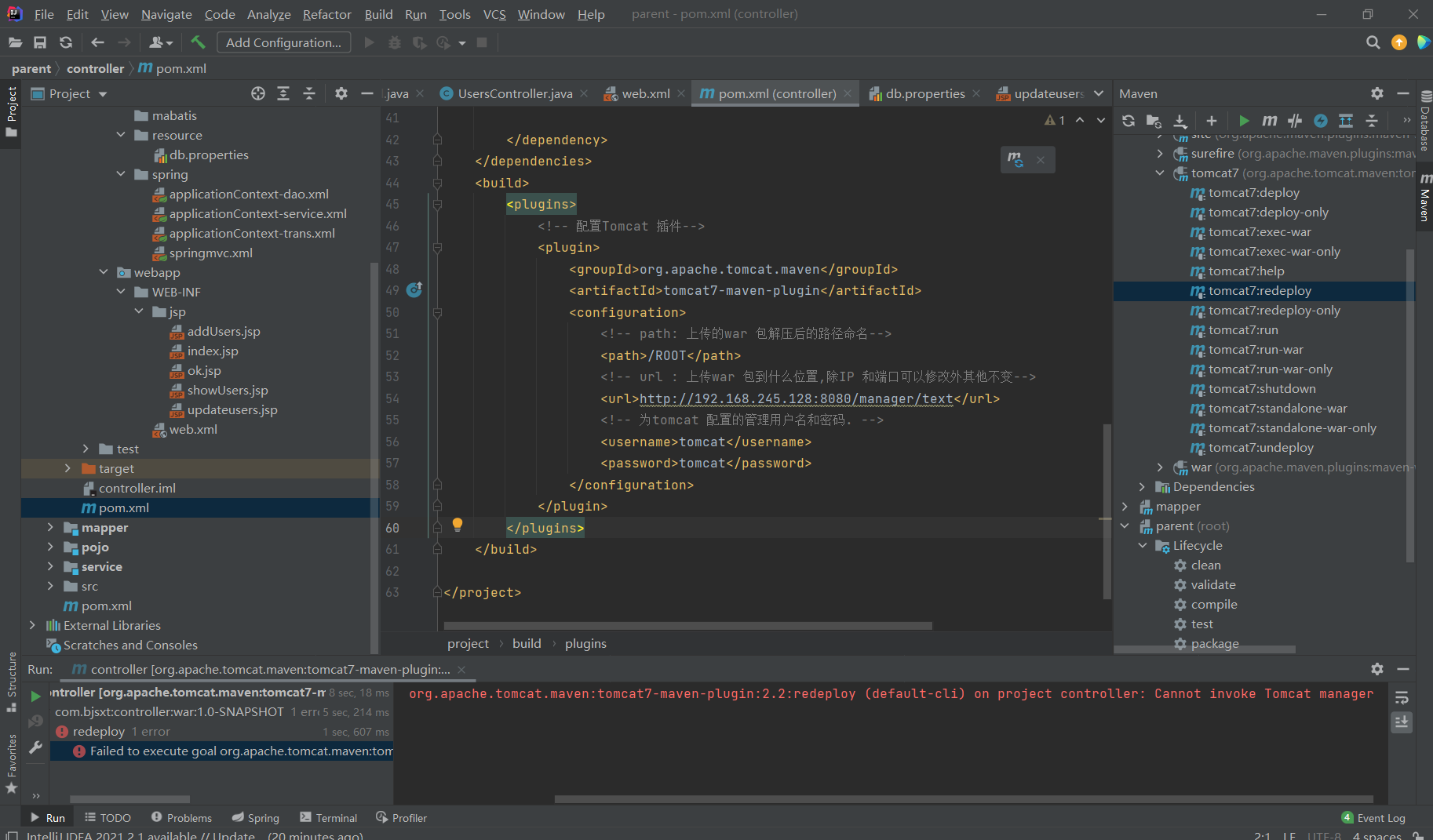Synchronize files toolbar icon
This screenshot has height=840, width=1433.
(66, 42)
